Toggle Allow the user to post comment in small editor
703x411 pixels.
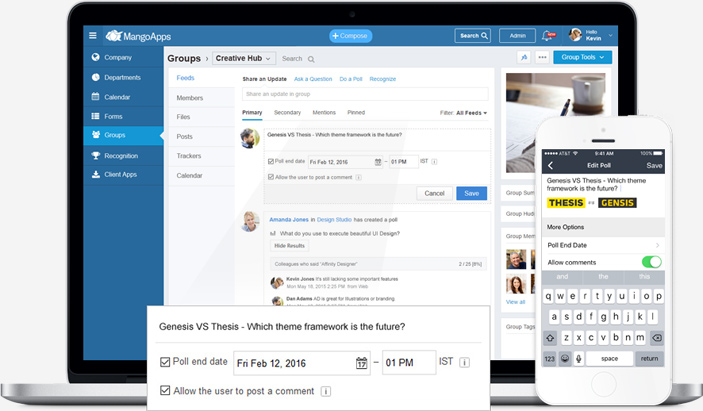click(271, 177)
